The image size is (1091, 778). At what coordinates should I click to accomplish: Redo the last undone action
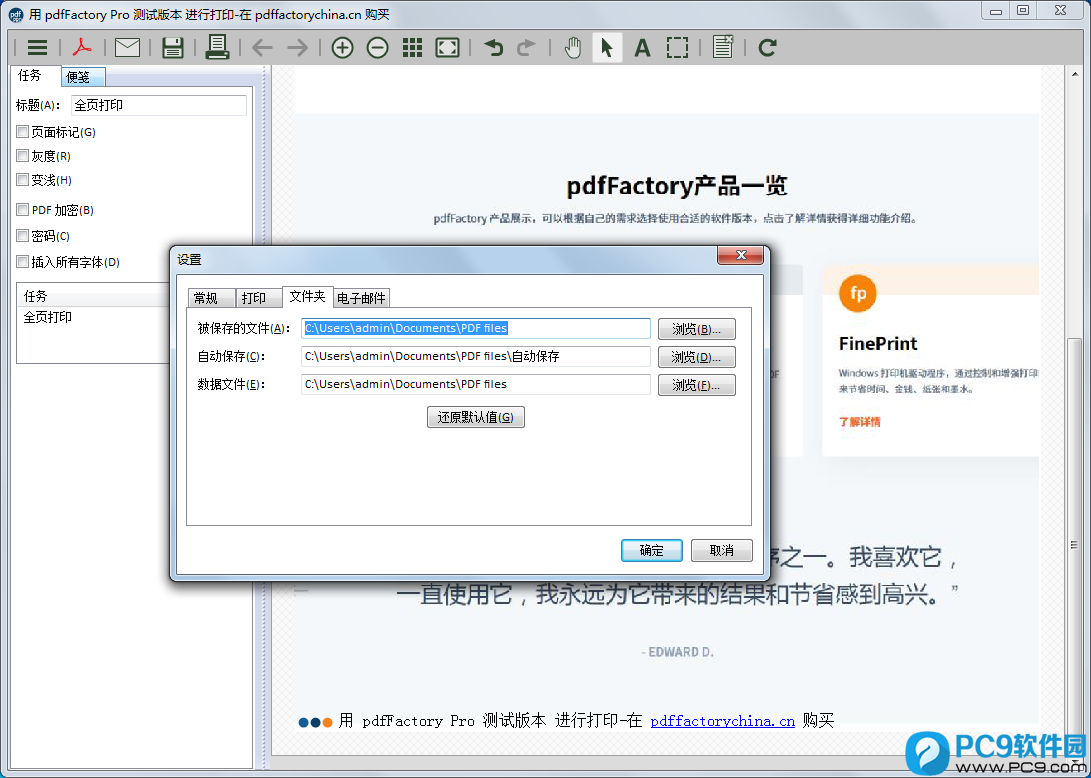click(x=527, y=47)
